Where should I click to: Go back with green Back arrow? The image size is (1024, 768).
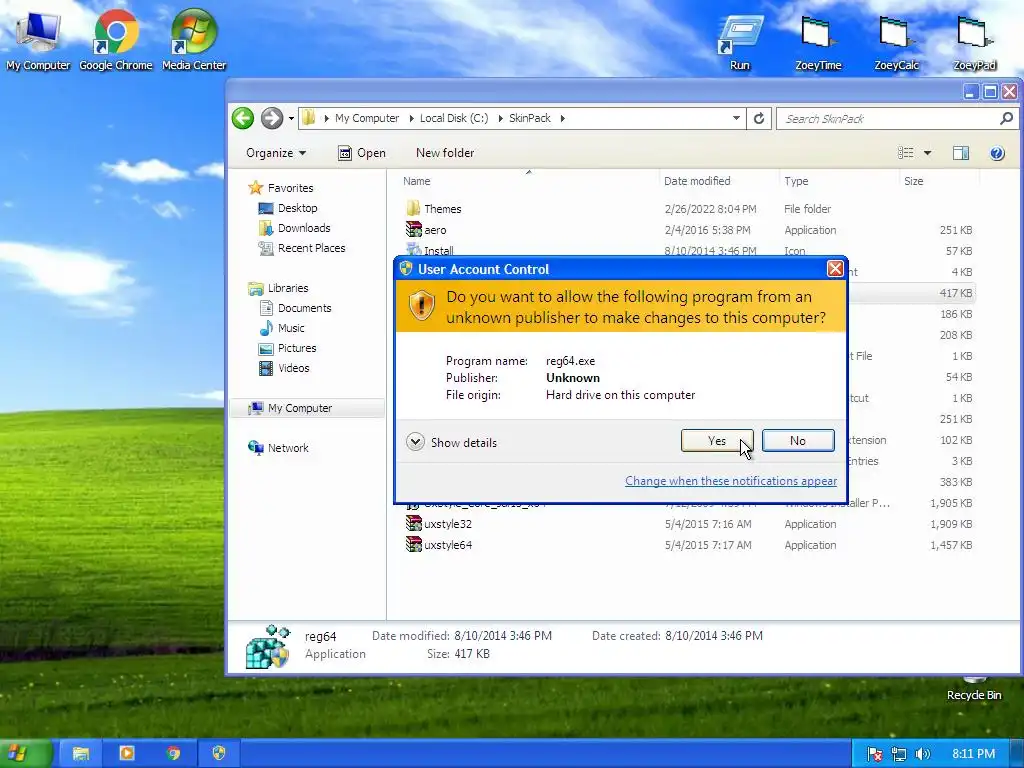click(x=243, y=118)
